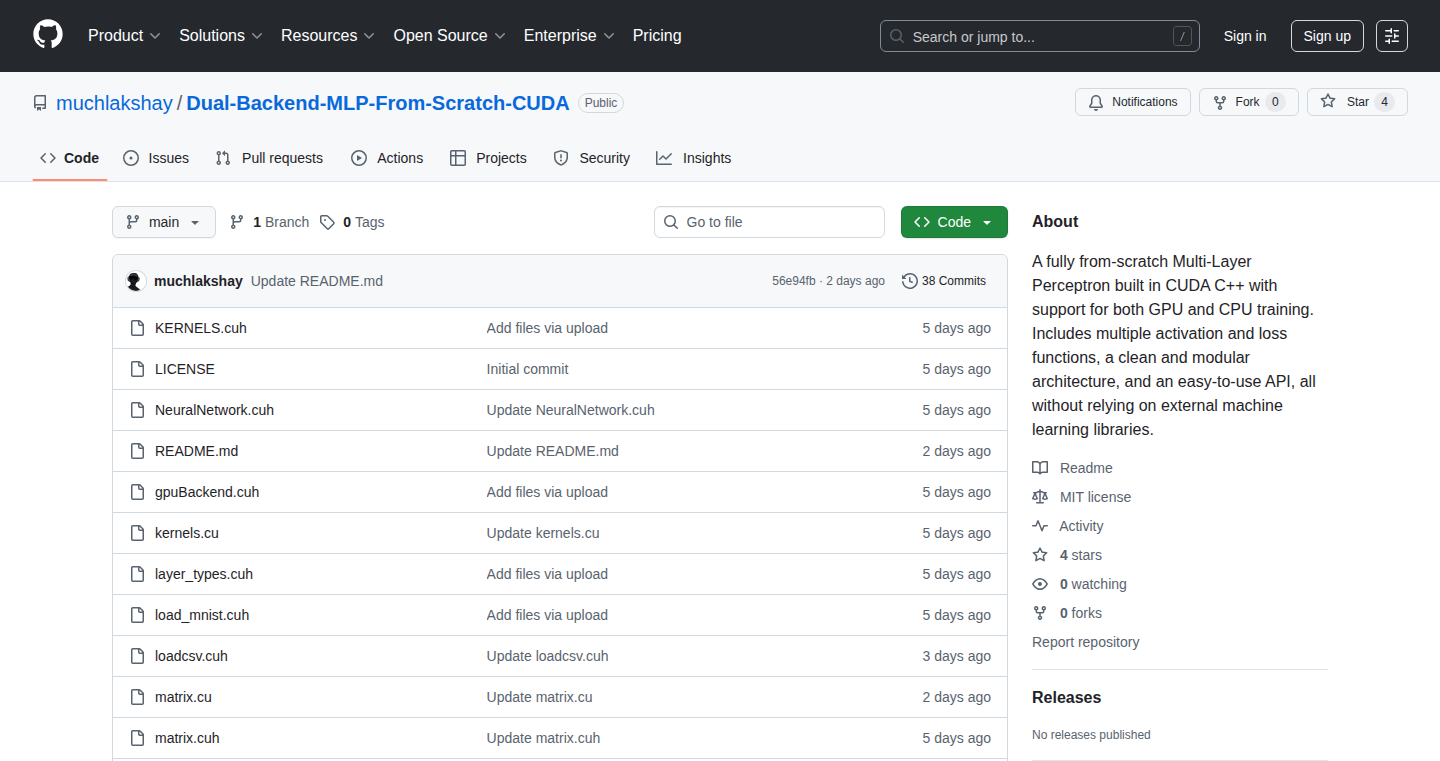Screen dimensions: 1440x761
Task: Open the Update README.md latest commit message
Action: pos(317,281)
